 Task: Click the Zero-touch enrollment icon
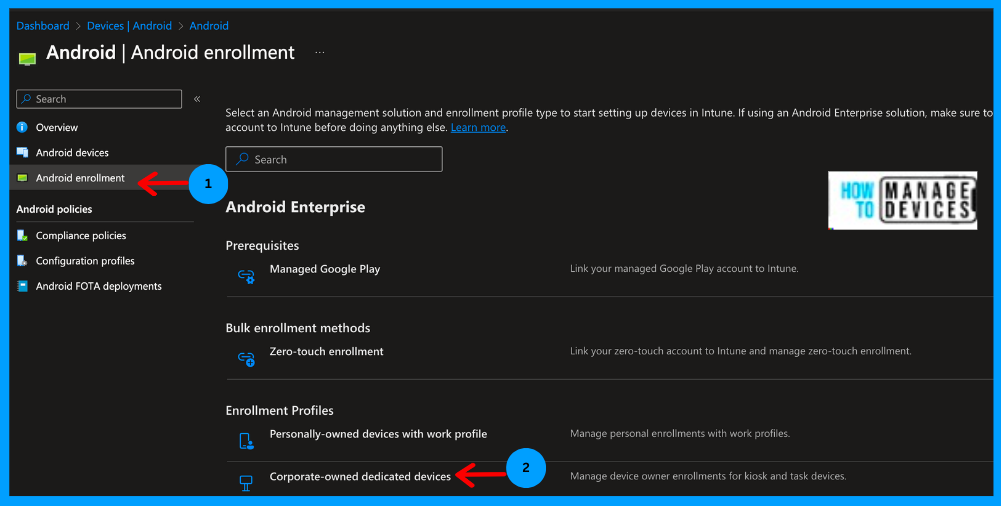pos(246,359)
